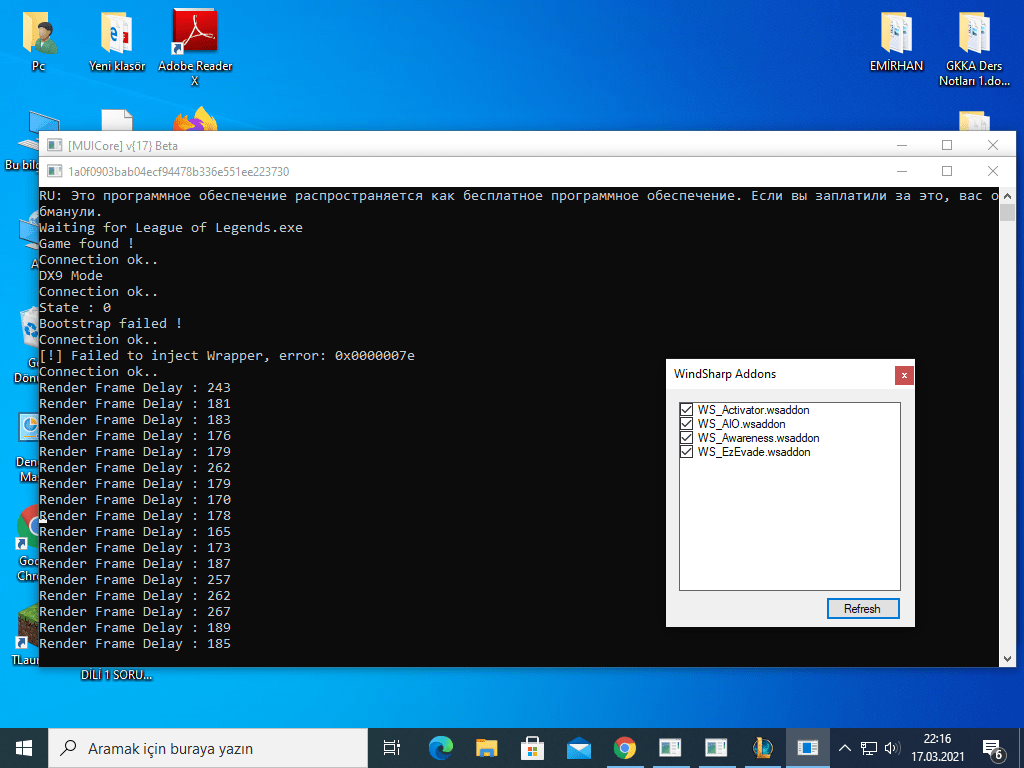The image size is (1024, 768).
Task: Show hidden system tray icons
Action: 844,748
